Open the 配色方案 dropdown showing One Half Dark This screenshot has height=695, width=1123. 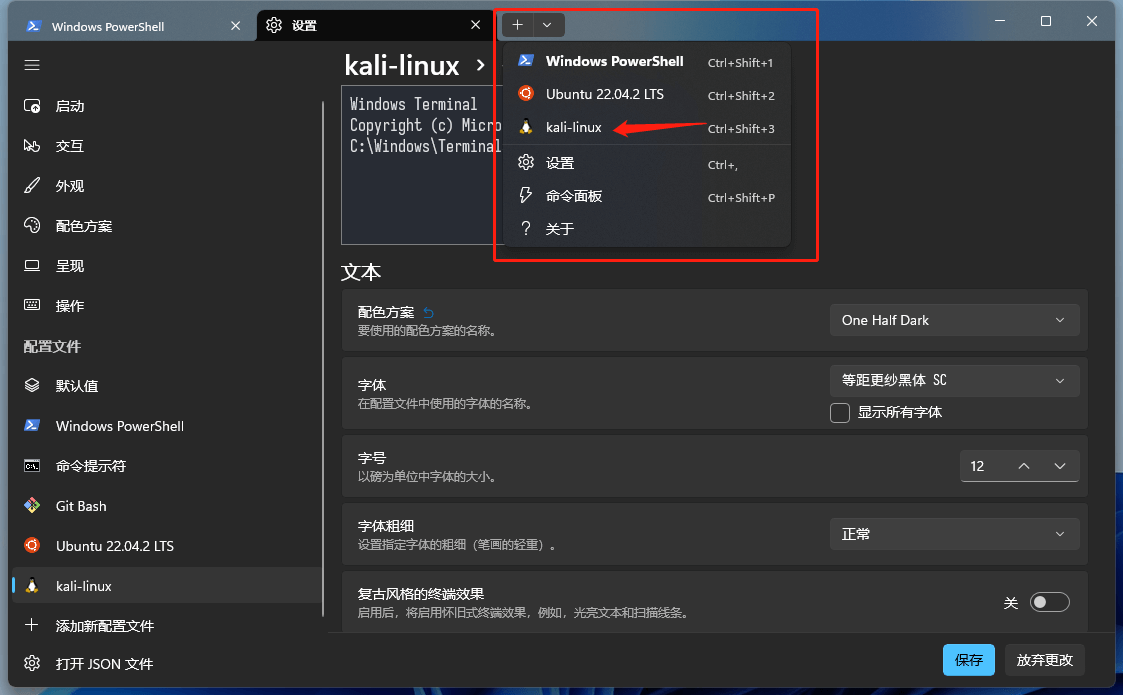coord(953,319)
